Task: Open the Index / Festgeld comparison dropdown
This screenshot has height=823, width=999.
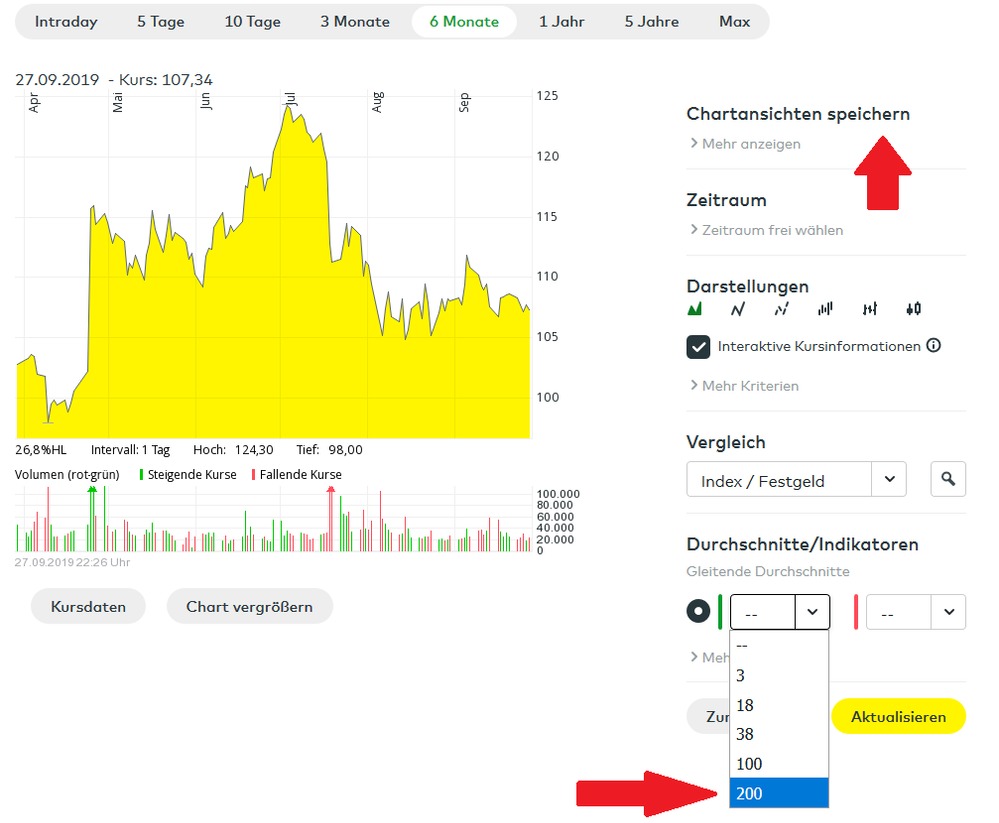Action: 796,480
